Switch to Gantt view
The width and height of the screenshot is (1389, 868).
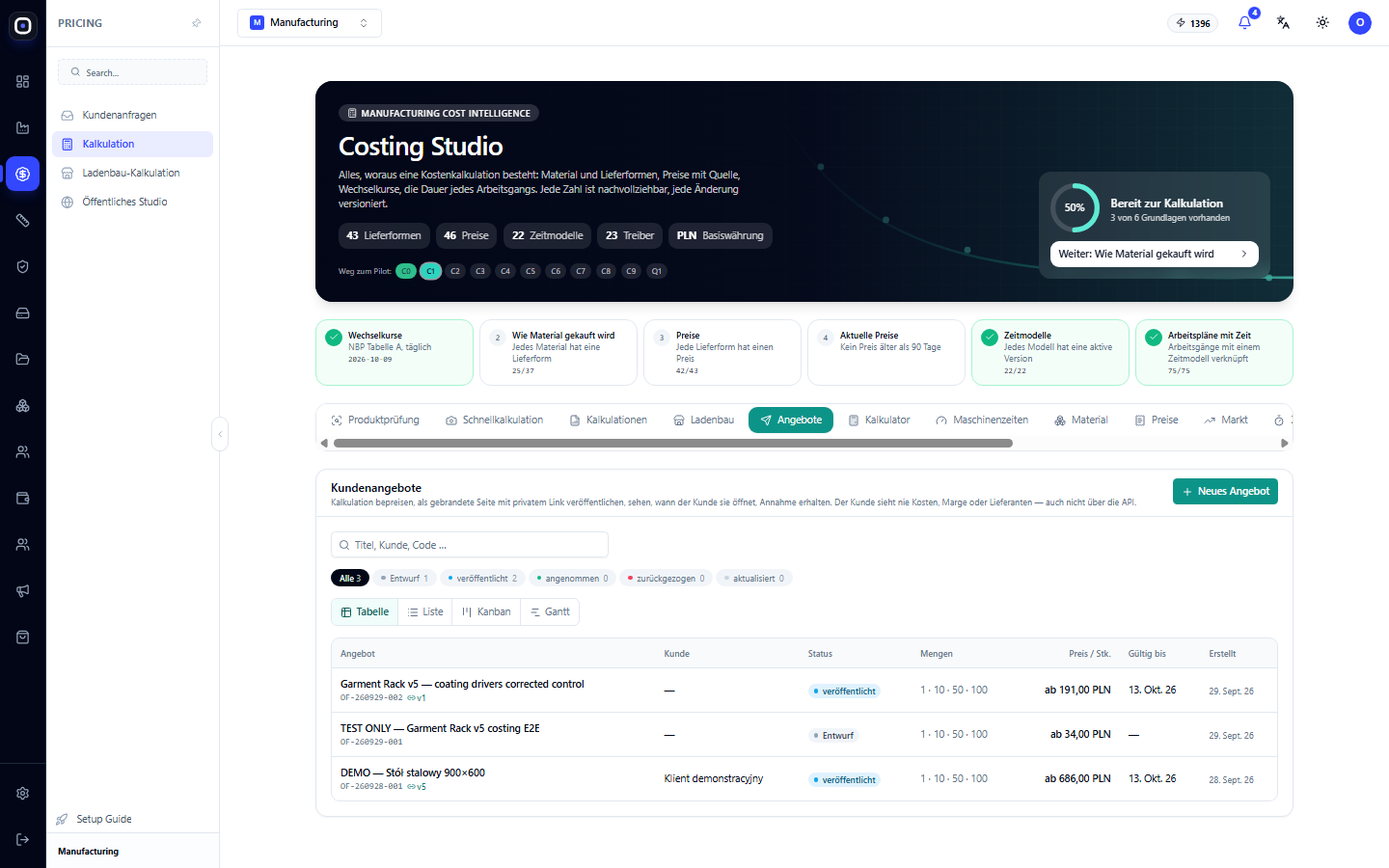click(550, 612)
